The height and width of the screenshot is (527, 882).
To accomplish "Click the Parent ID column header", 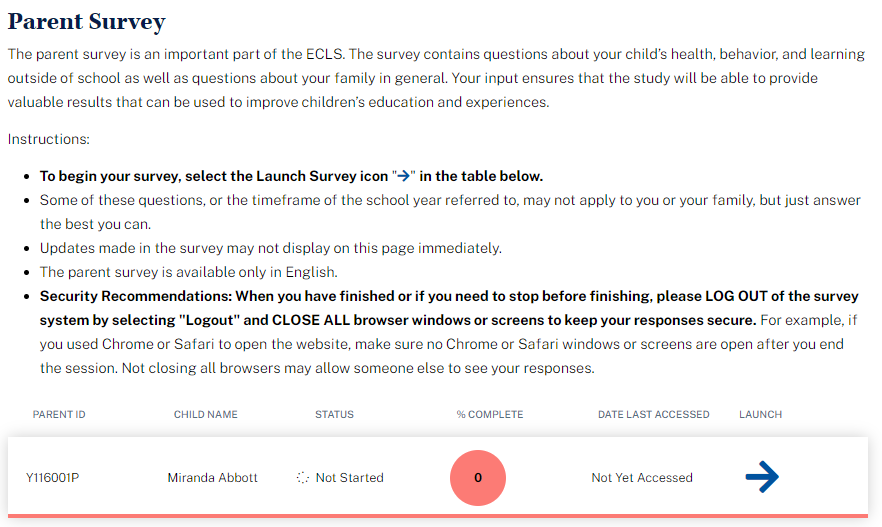I will pos(59,414).
